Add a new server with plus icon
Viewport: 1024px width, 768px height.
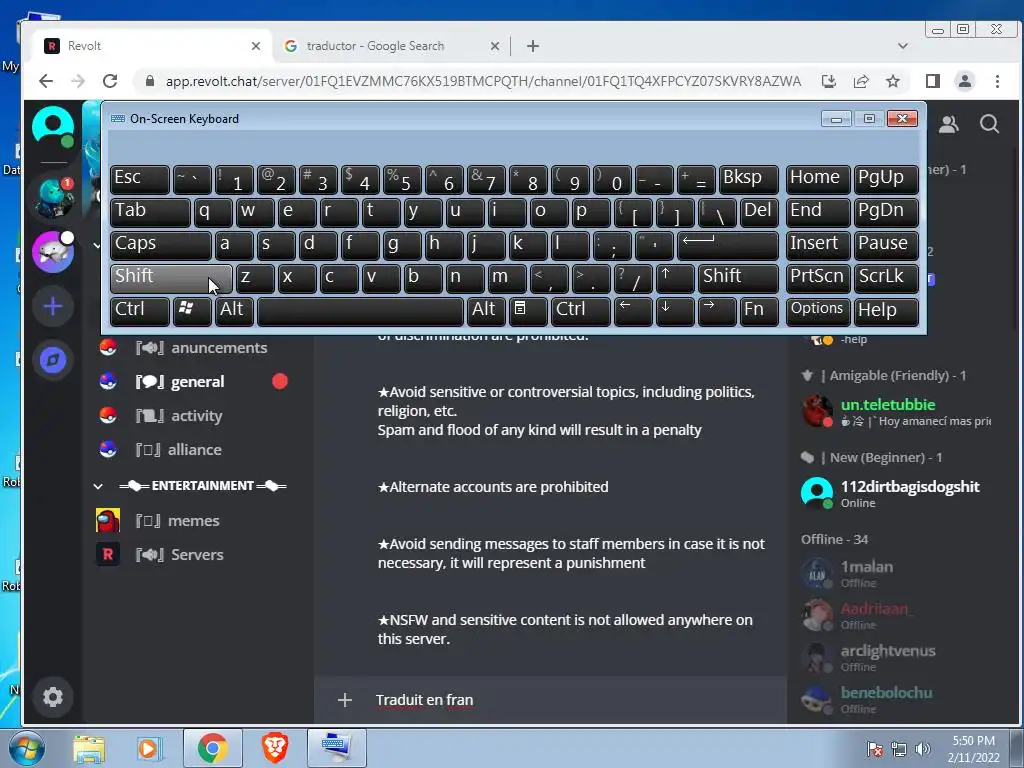pos(53,306)
